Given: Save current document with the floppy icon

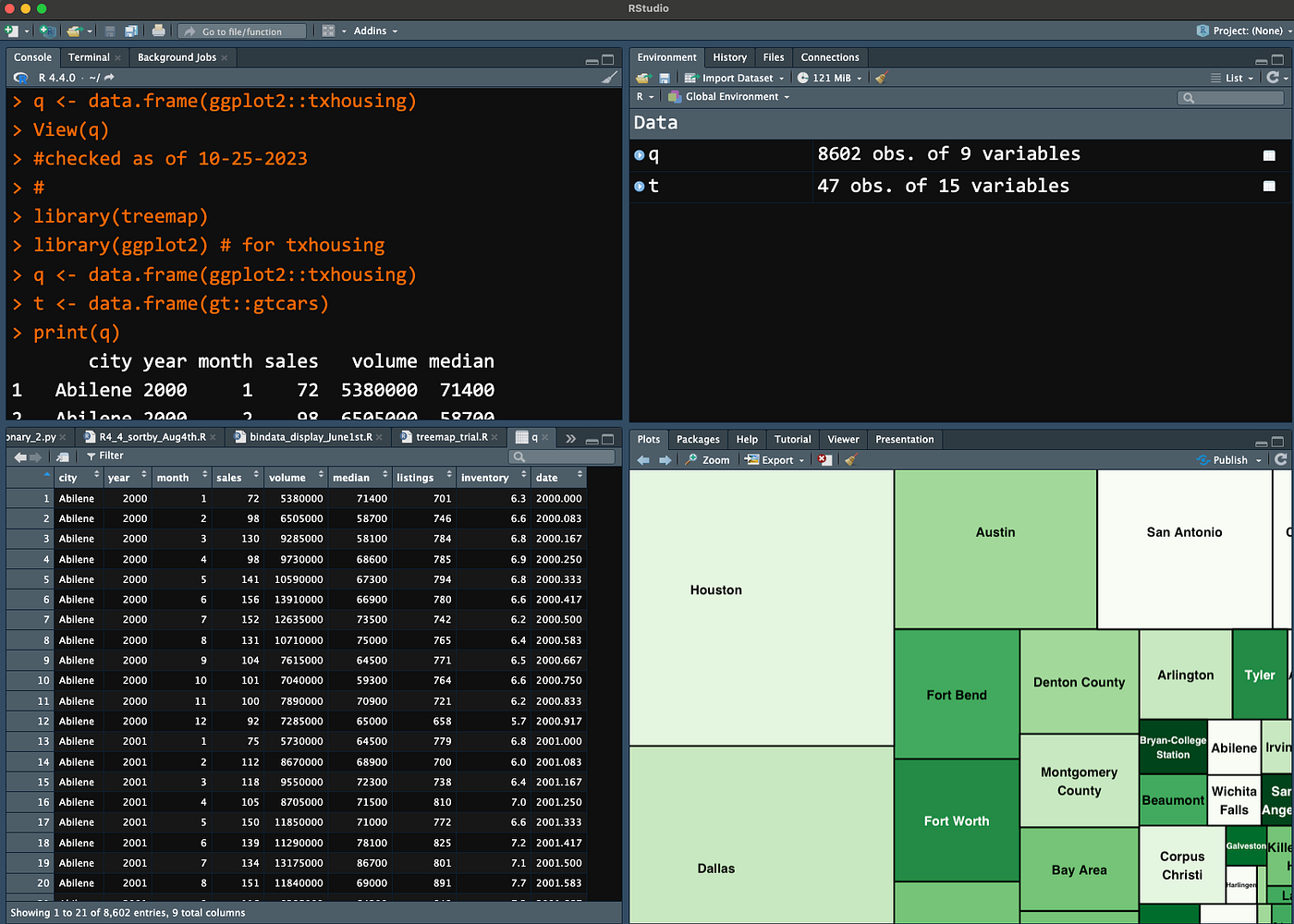Looking at the screenshot, I should (x=110, y=30).
